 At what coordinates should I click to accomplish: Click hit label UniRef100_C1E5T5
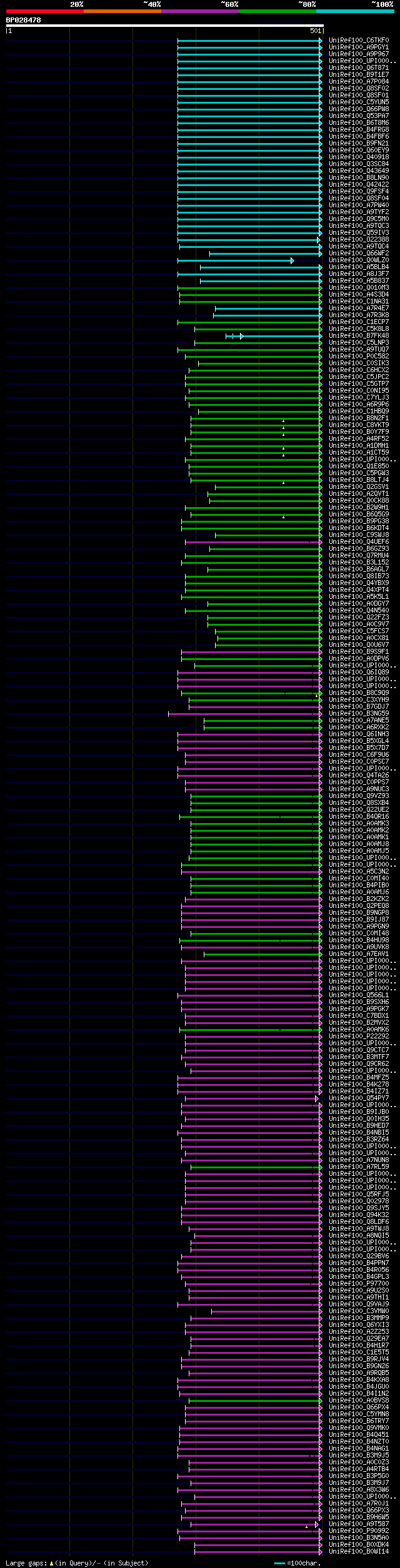pos(359,1352)
